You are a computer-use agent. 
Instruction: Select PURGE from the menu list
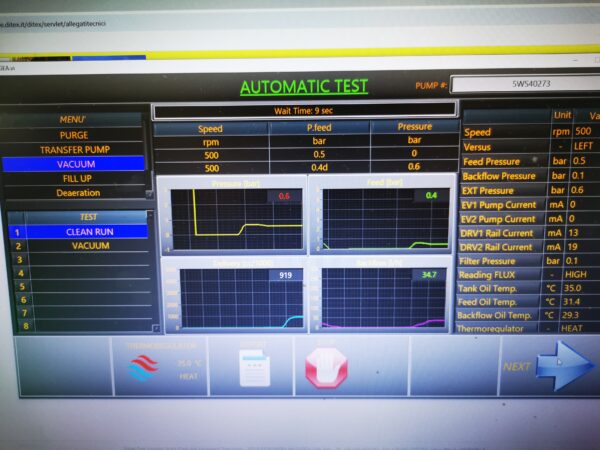tap(74, 135)
